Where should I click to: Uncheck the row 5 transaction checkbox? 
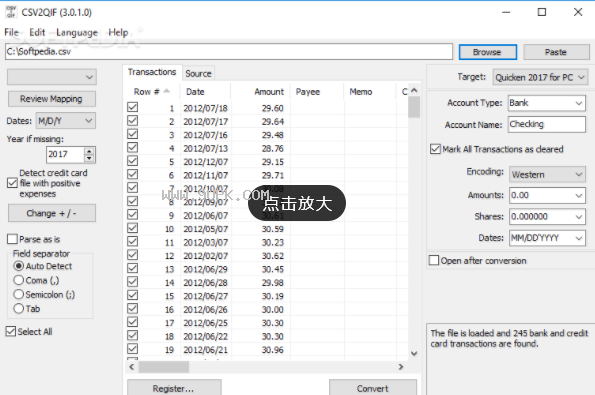click(132, 161)
